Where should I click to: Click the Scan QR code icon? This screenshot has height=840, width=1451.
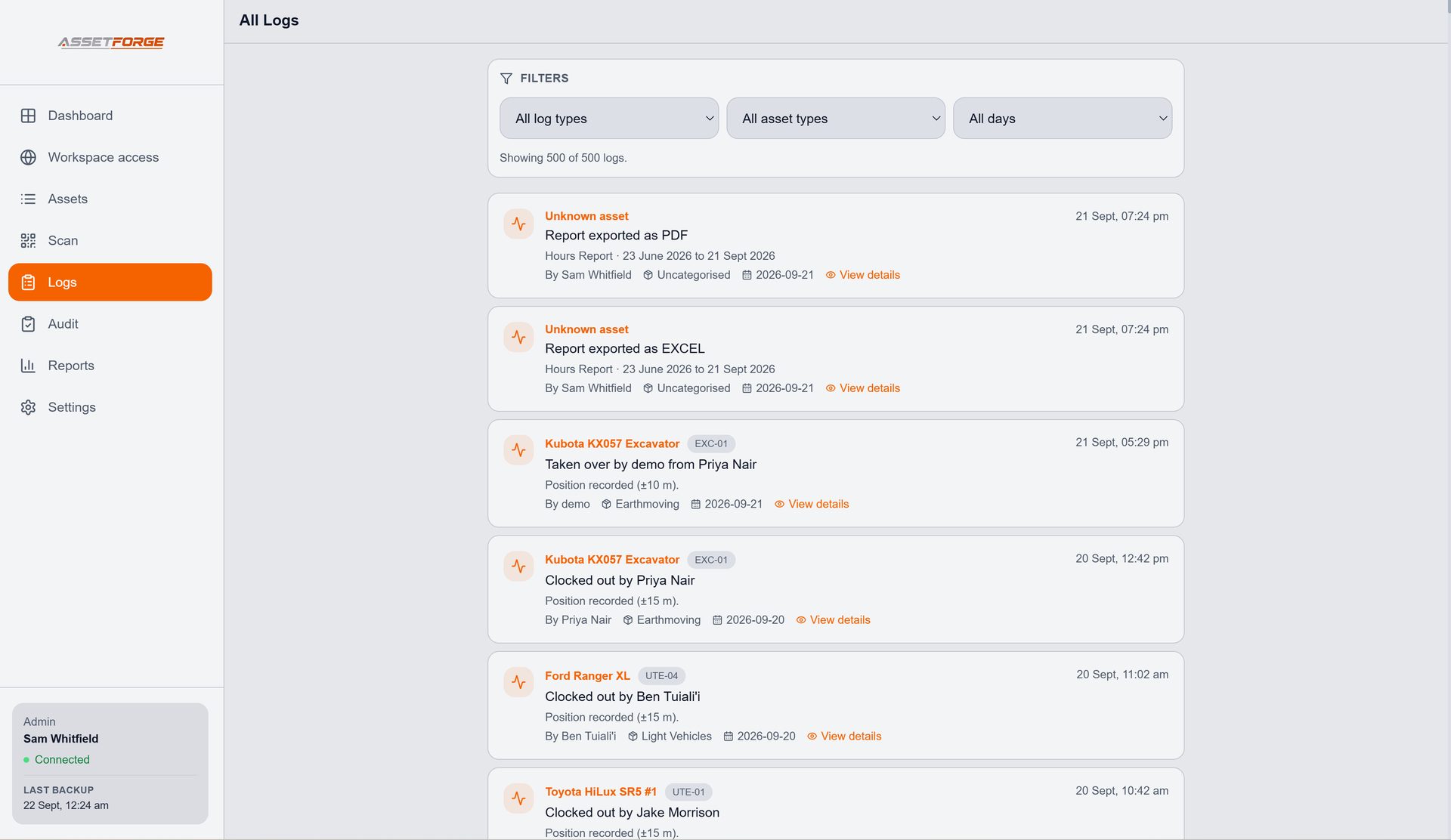coord(28,240)
